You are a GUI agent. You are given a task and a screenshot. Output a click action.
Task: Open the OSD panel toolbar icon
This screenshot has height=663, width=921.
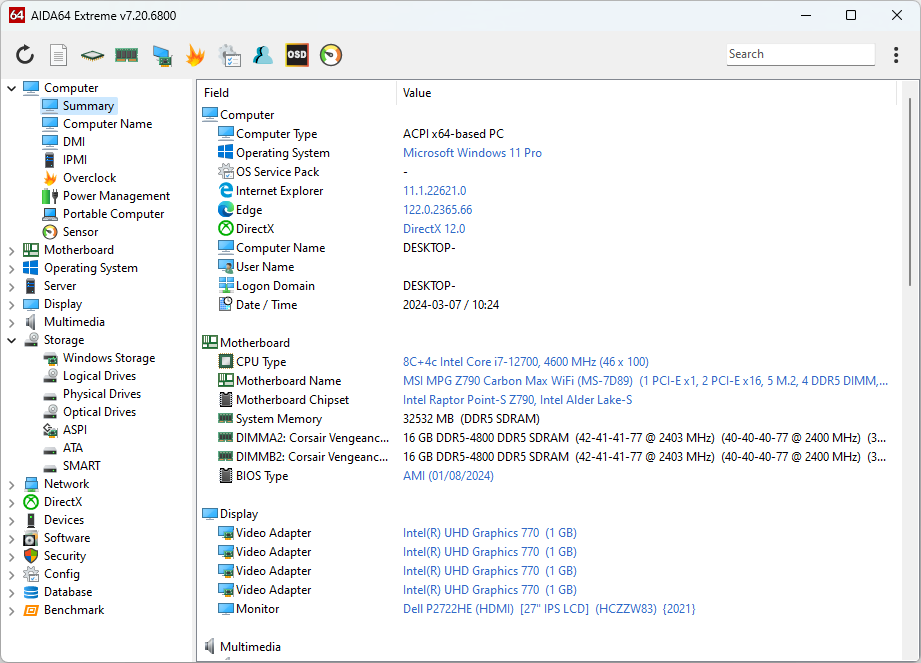[x=297, y=55]
